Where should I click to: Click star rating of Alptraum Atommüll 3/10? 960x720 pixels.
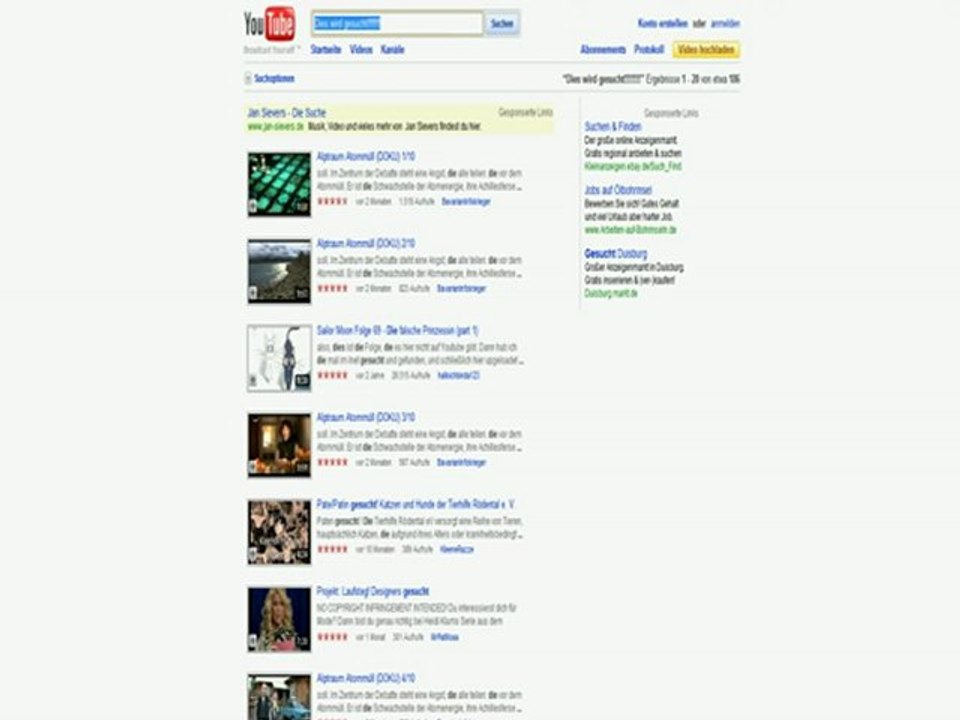pos(332,462)
